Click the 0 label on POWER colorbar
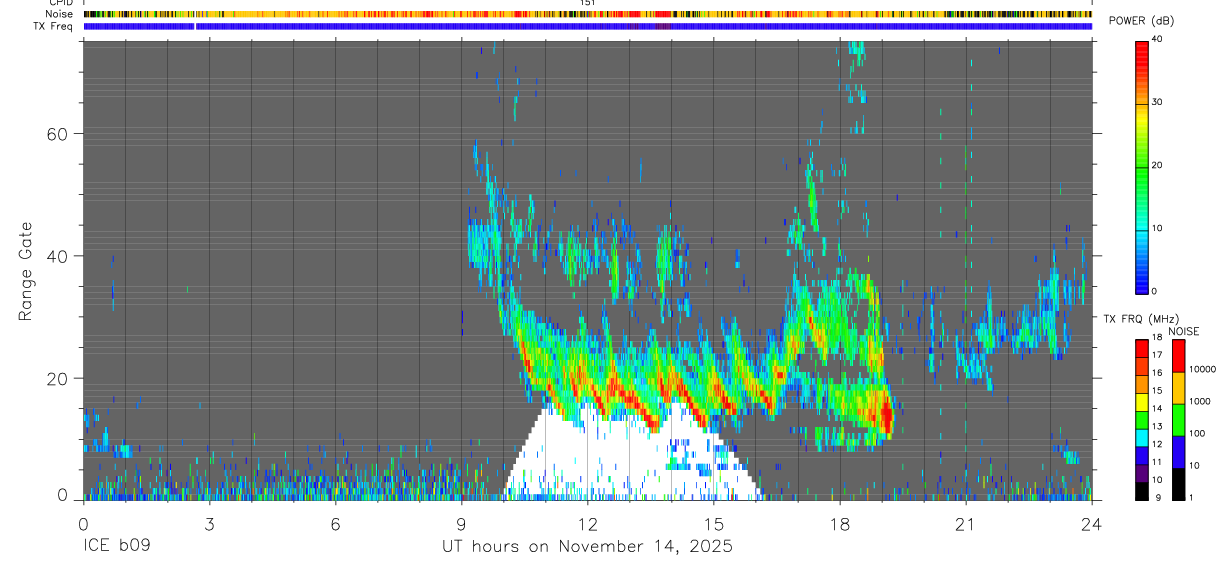The width and height of the screenshot is (1228, 567). (1155, 291)
